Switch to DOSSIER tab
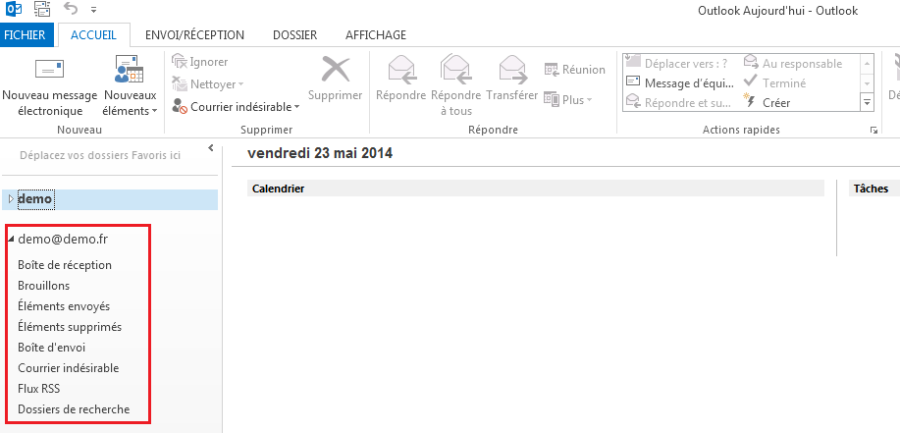Image resolution: width=900 pixels, height=433 pixels. (295, 35)
